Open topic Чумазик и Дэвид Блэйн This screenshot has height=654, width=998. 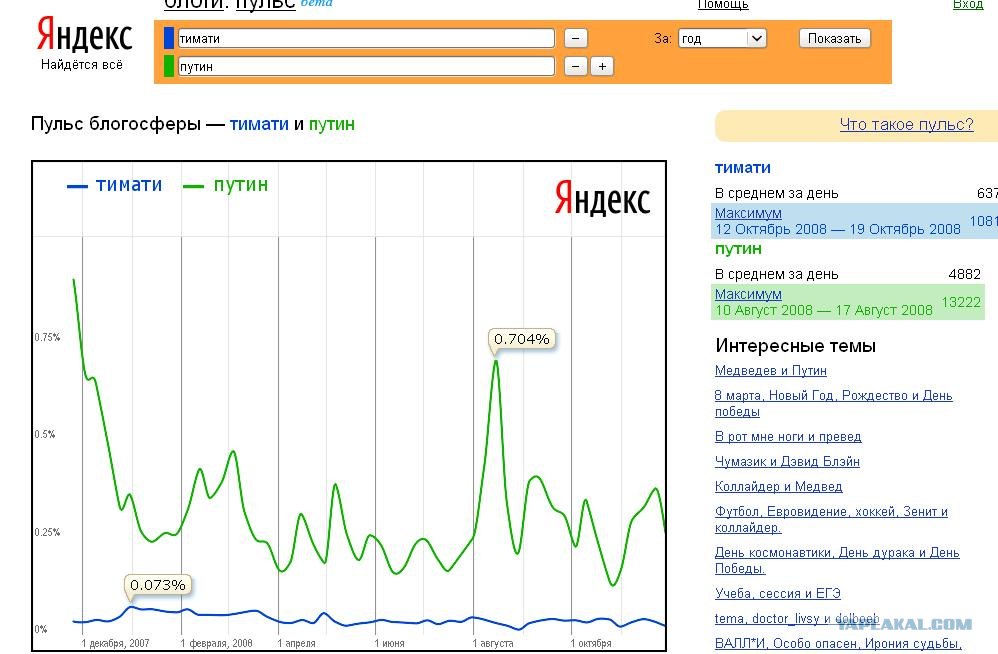point(787,461)
